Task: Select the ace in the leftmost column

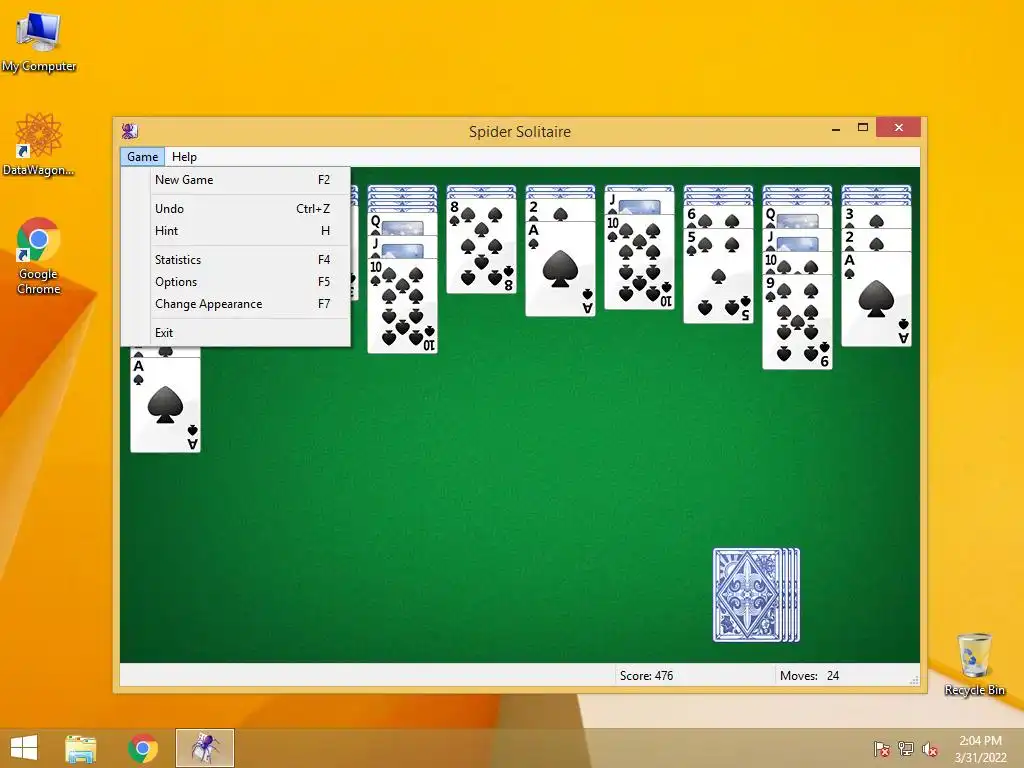Action: point(165,405)
